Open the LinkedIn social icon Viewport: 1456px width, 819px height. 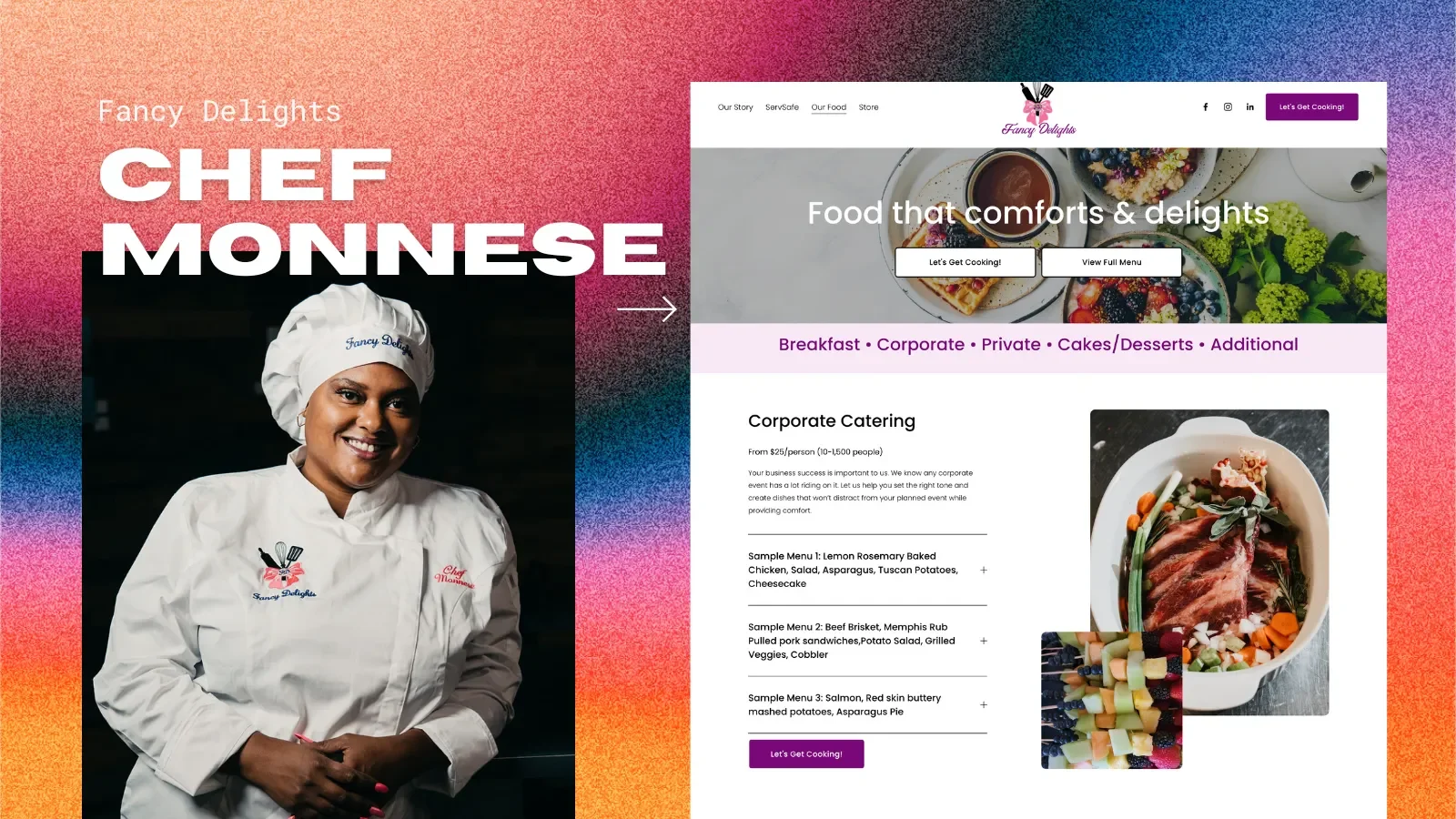tap(1250, 107)
